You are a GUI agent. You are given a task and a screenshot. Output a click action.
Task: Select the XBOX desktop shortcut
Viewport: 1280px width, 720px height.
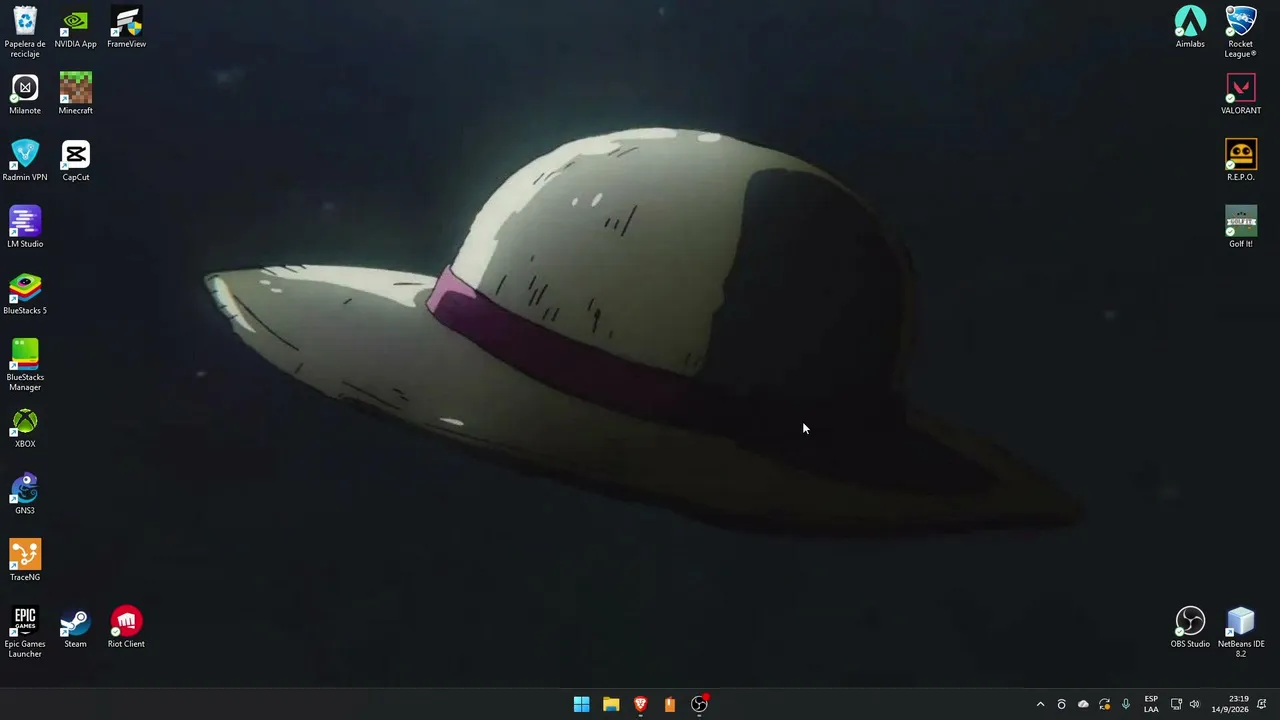click(25, 428)
